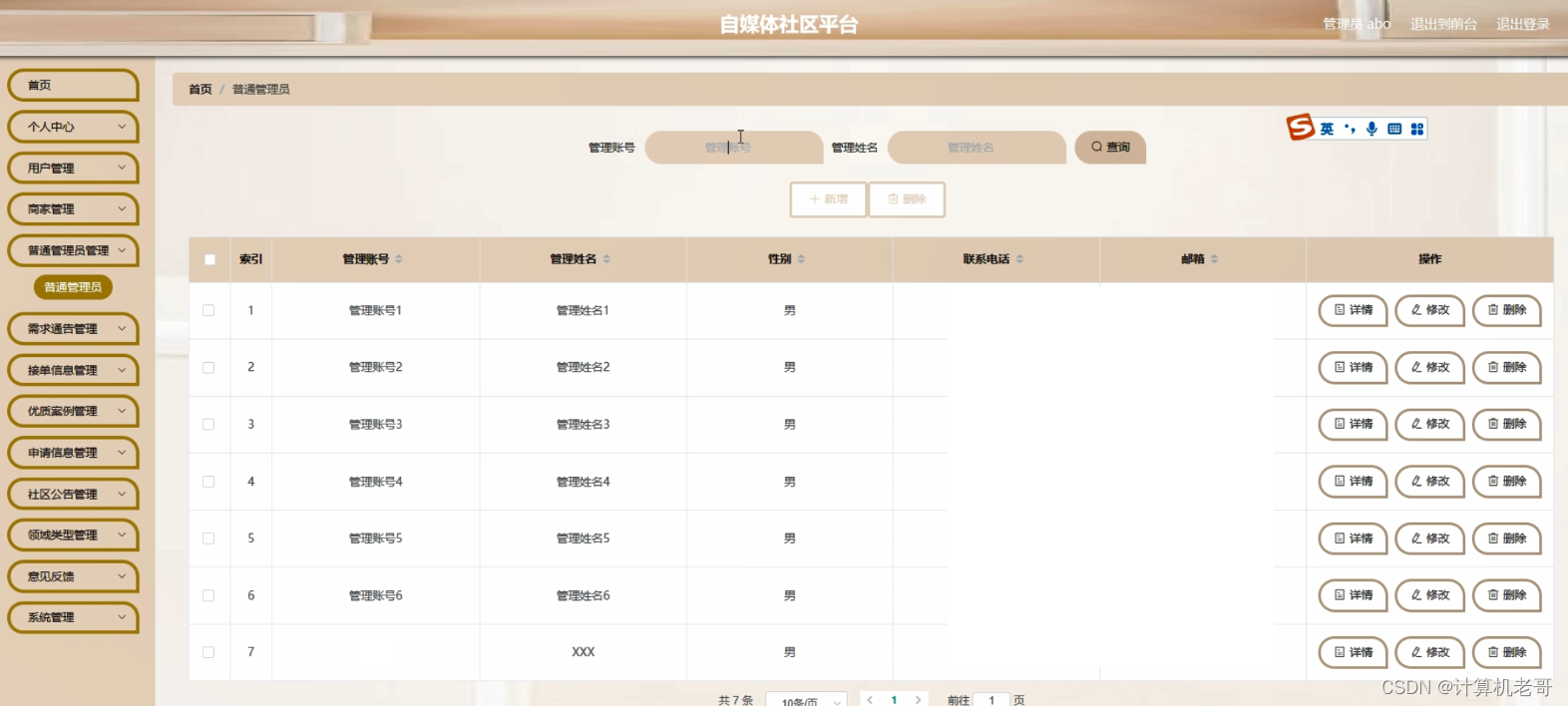
Task: Click 修改 for row 管理账号2
Action: click(1430, 367)
